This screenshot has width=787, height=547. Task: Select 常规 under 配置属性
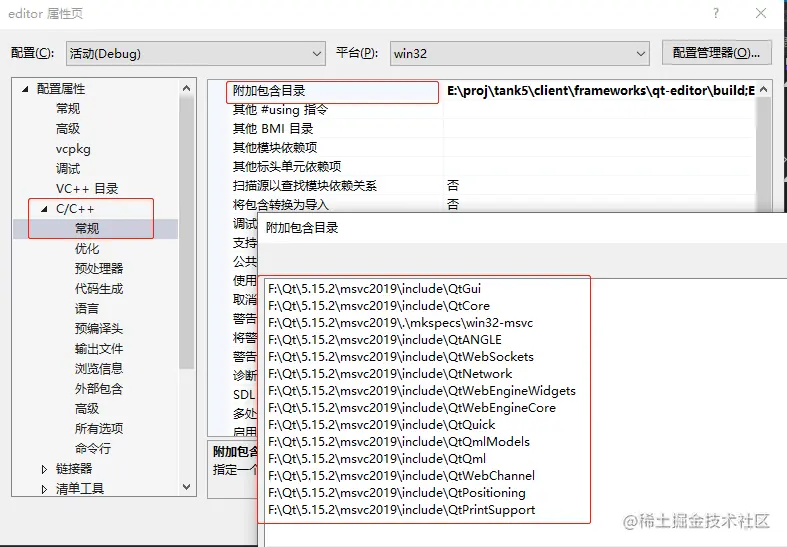pyautogui.click(x=68, y=109)
